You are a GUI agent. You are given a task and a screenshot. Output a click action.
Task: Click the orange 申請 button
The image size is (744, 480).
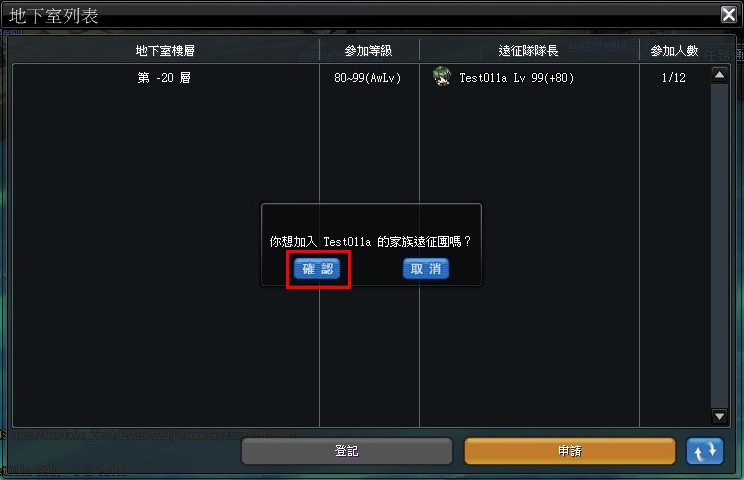(570, 451)
